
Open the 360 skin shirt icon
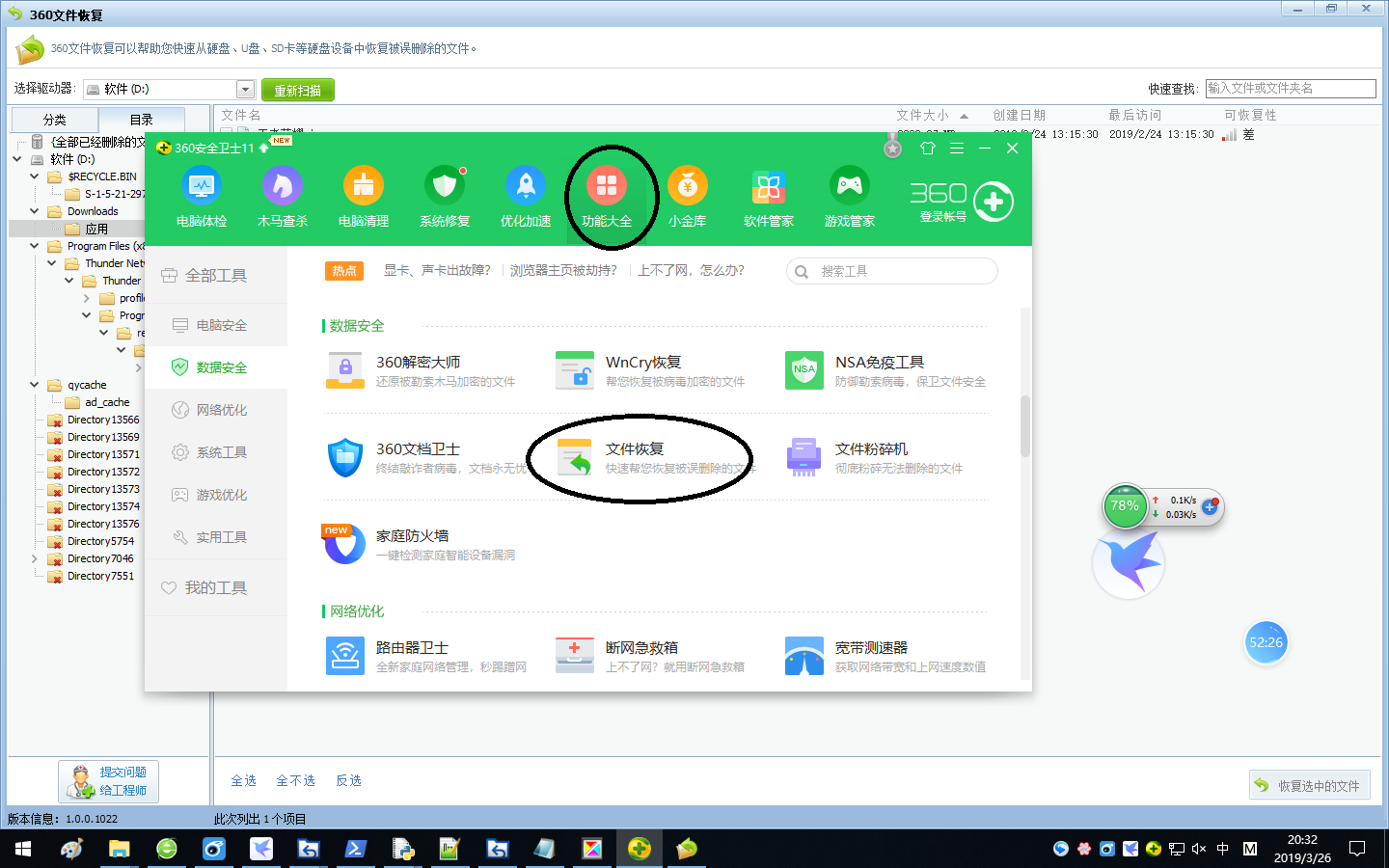928,148
